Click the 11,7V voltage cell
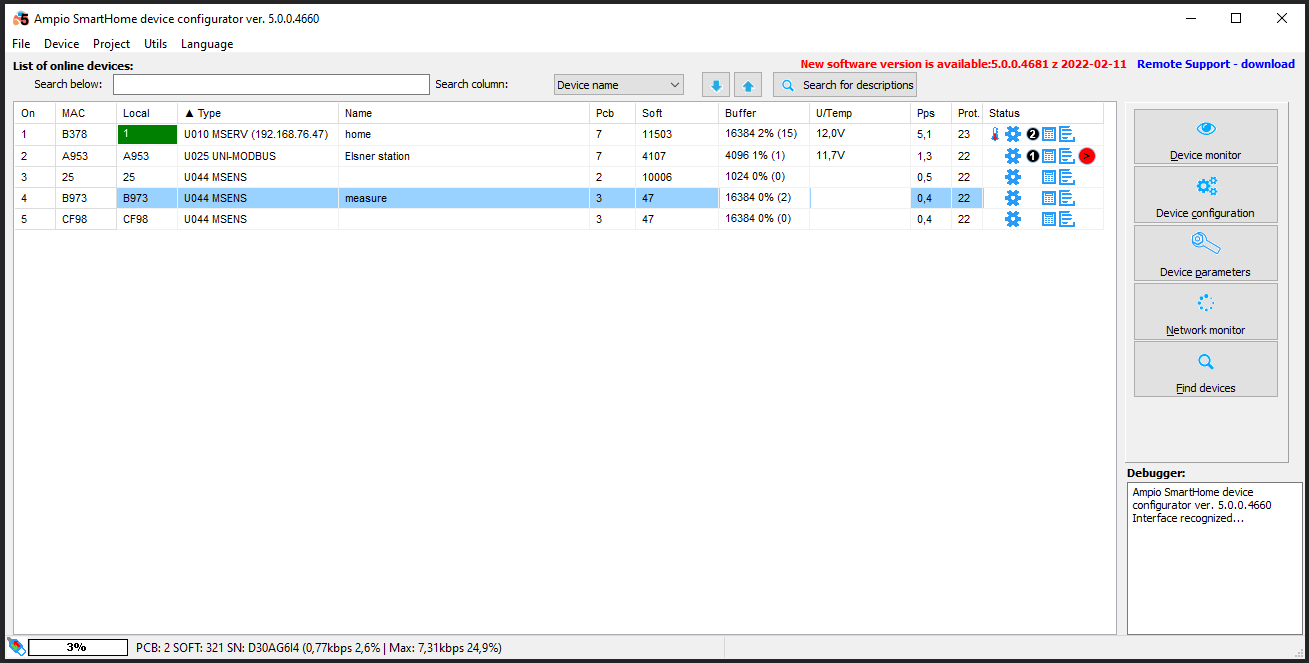This screenshot has width=1309, height=663. click(x=860, y=156)
